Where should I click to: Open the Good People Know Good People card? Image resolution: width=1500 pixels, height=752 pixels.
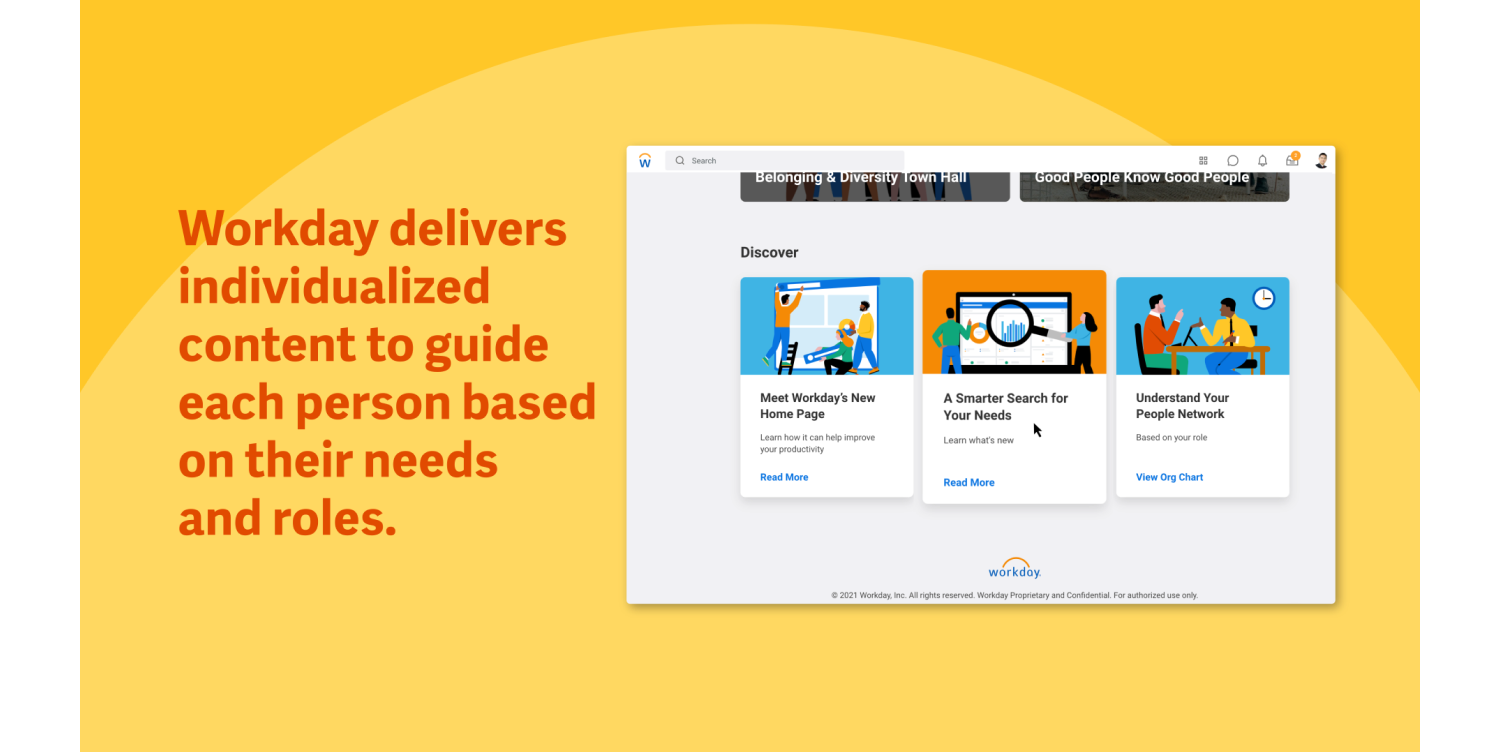(x=1154, y=186)
